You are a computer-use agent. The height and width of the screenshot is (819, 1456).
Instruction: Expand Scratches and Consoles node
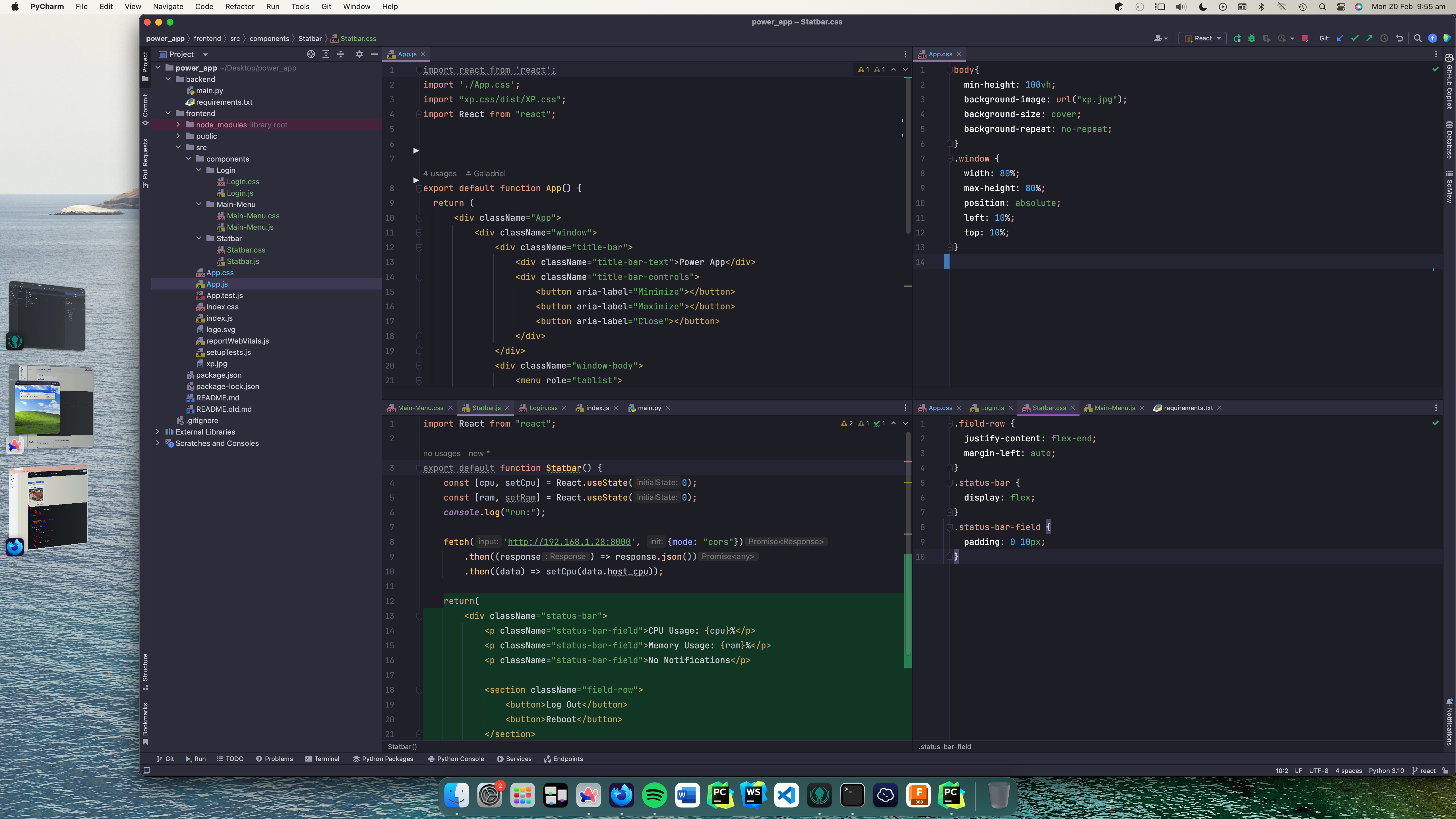(158, 442)
